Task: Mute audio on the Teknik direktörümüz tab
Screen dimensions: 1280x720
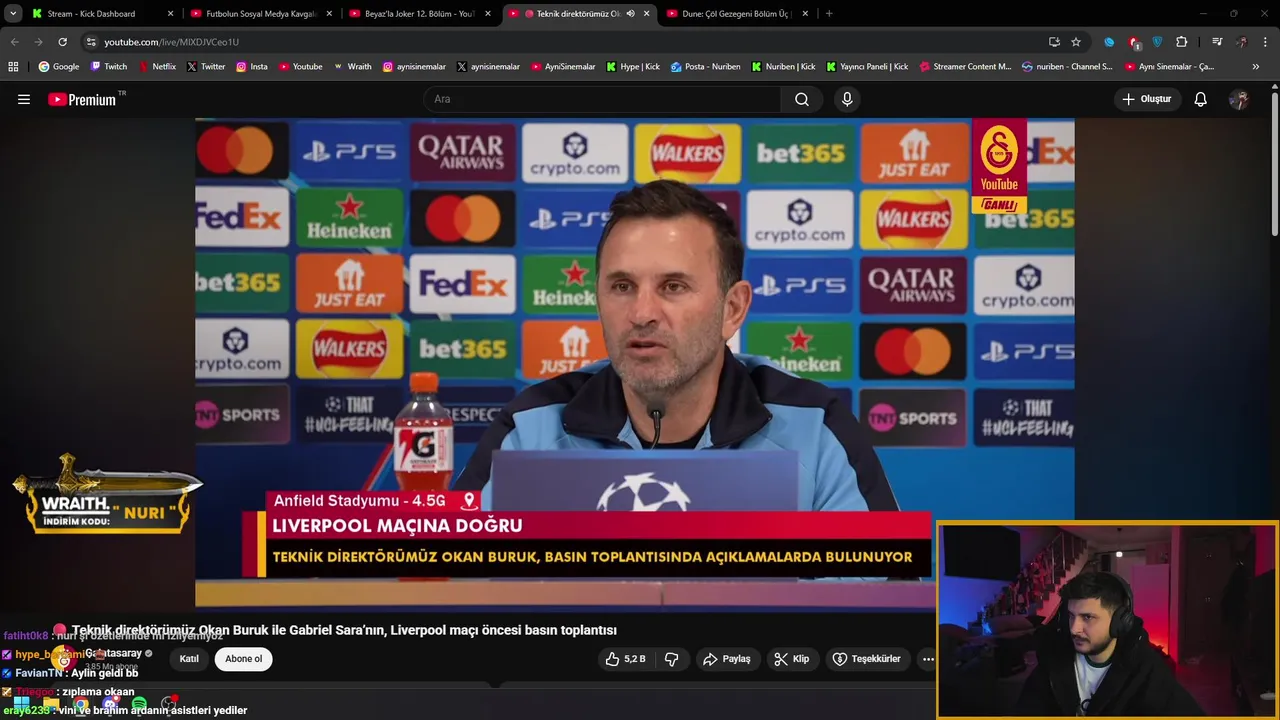Action: point(630,14)
